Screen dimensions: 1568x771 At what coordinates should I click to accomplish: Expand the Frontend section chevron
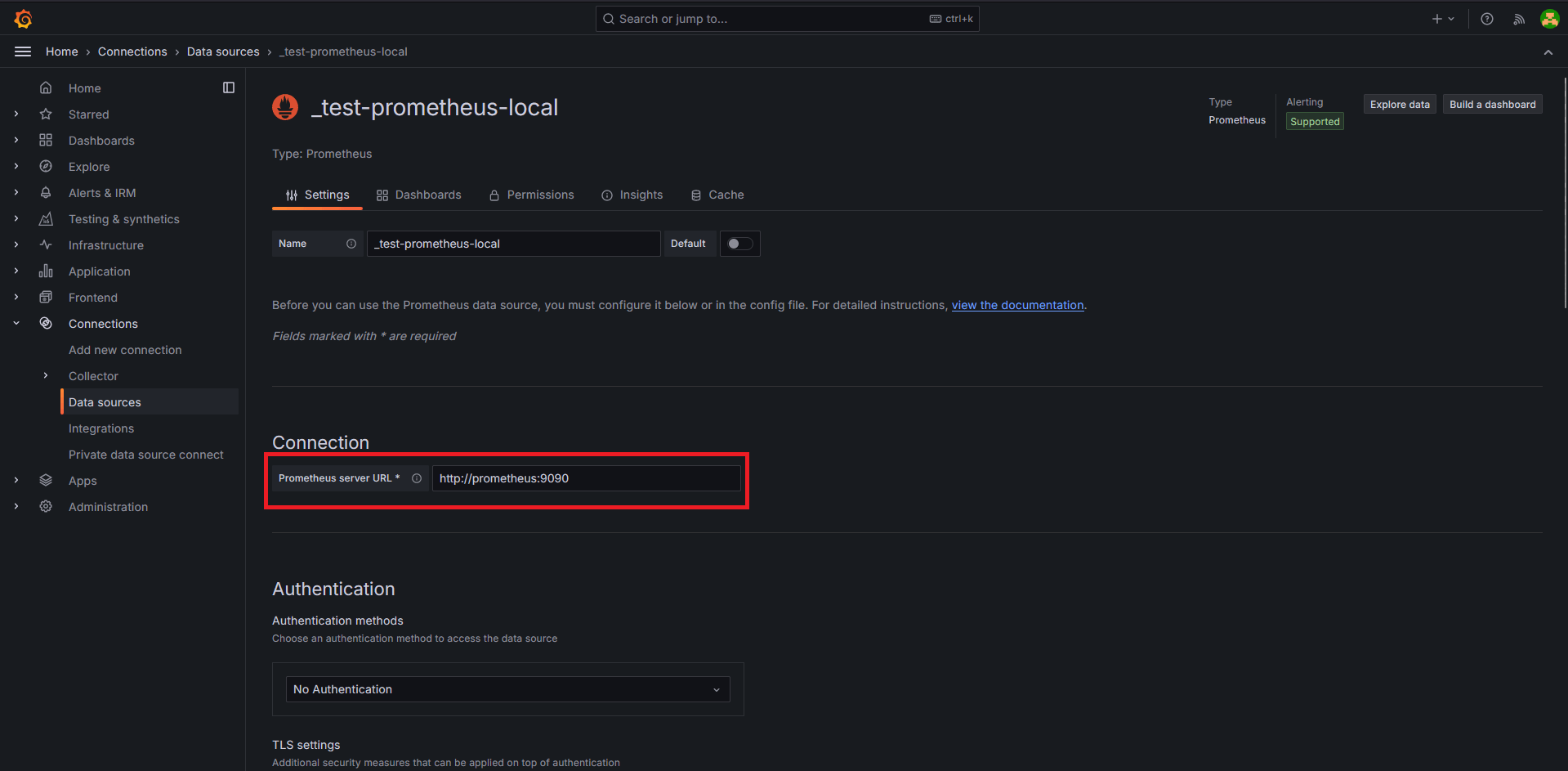pos(16,298)
